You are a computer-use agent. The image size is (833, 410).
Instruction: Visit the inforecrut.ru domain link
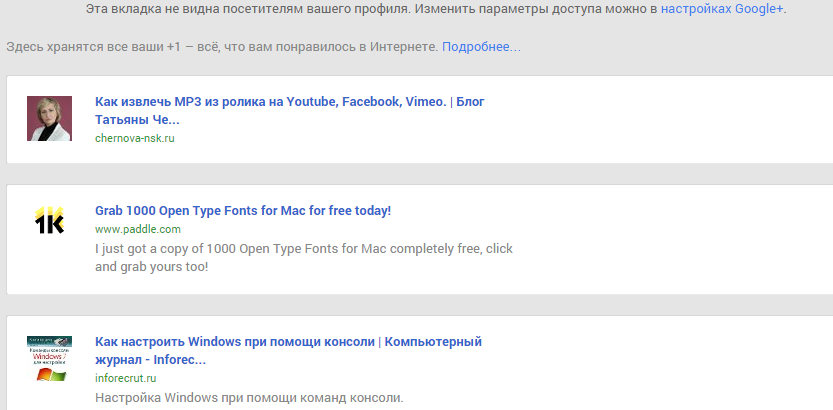[125, 379]
